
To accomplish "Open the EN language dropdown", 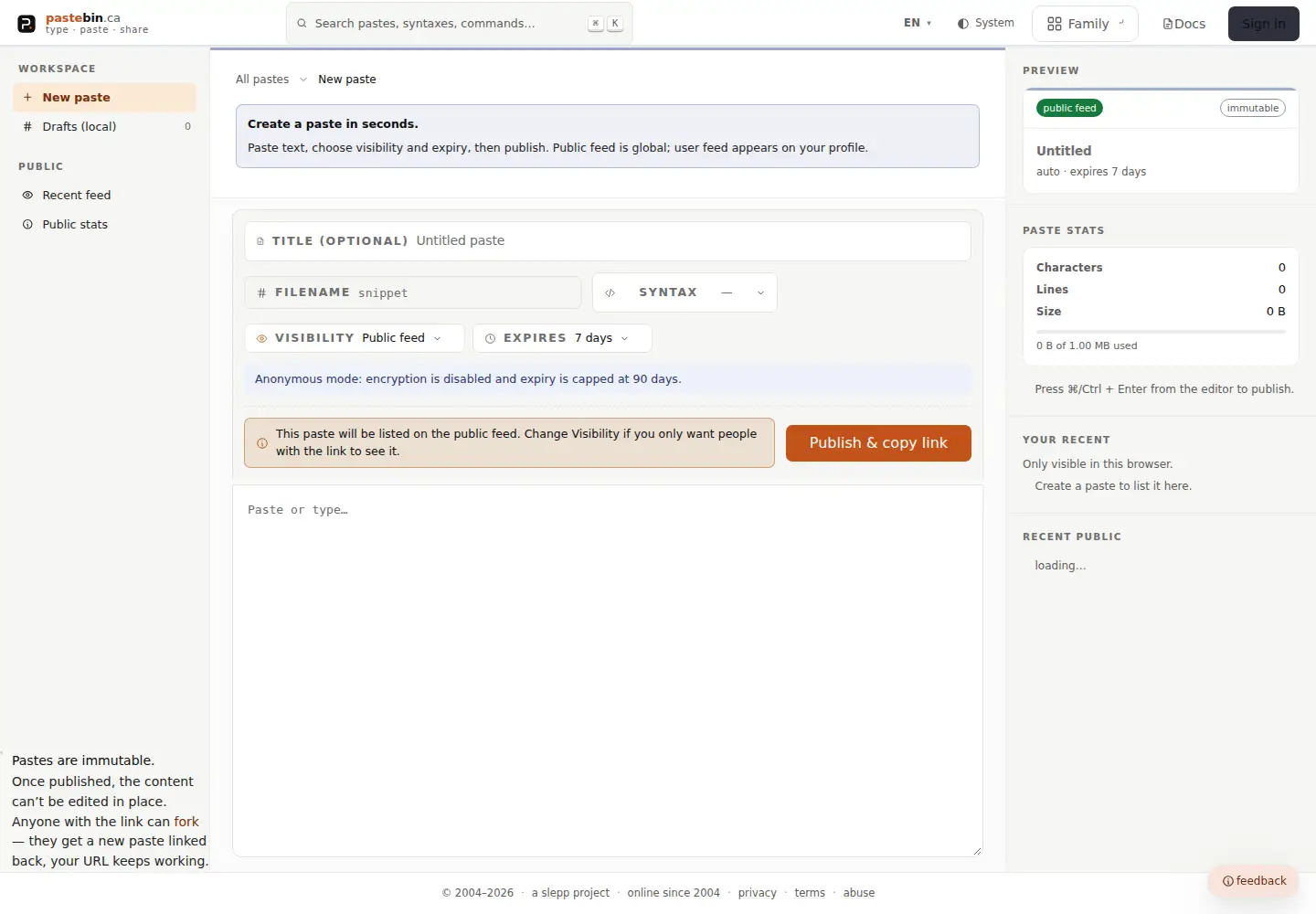I will 918,23.
